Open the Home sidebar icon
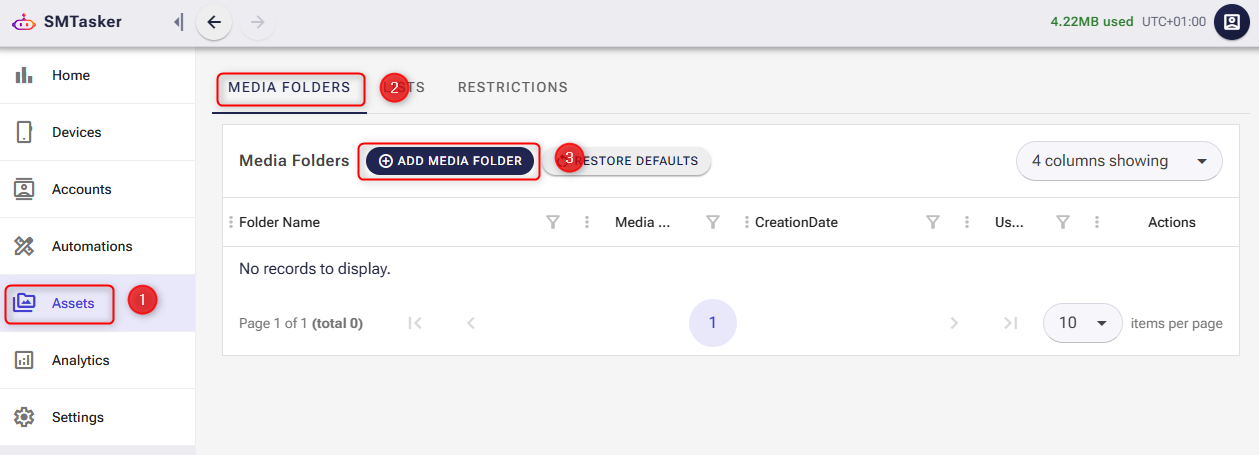Image resolution: width=1259 pixels, height=455 pixels. click(25, 75)
